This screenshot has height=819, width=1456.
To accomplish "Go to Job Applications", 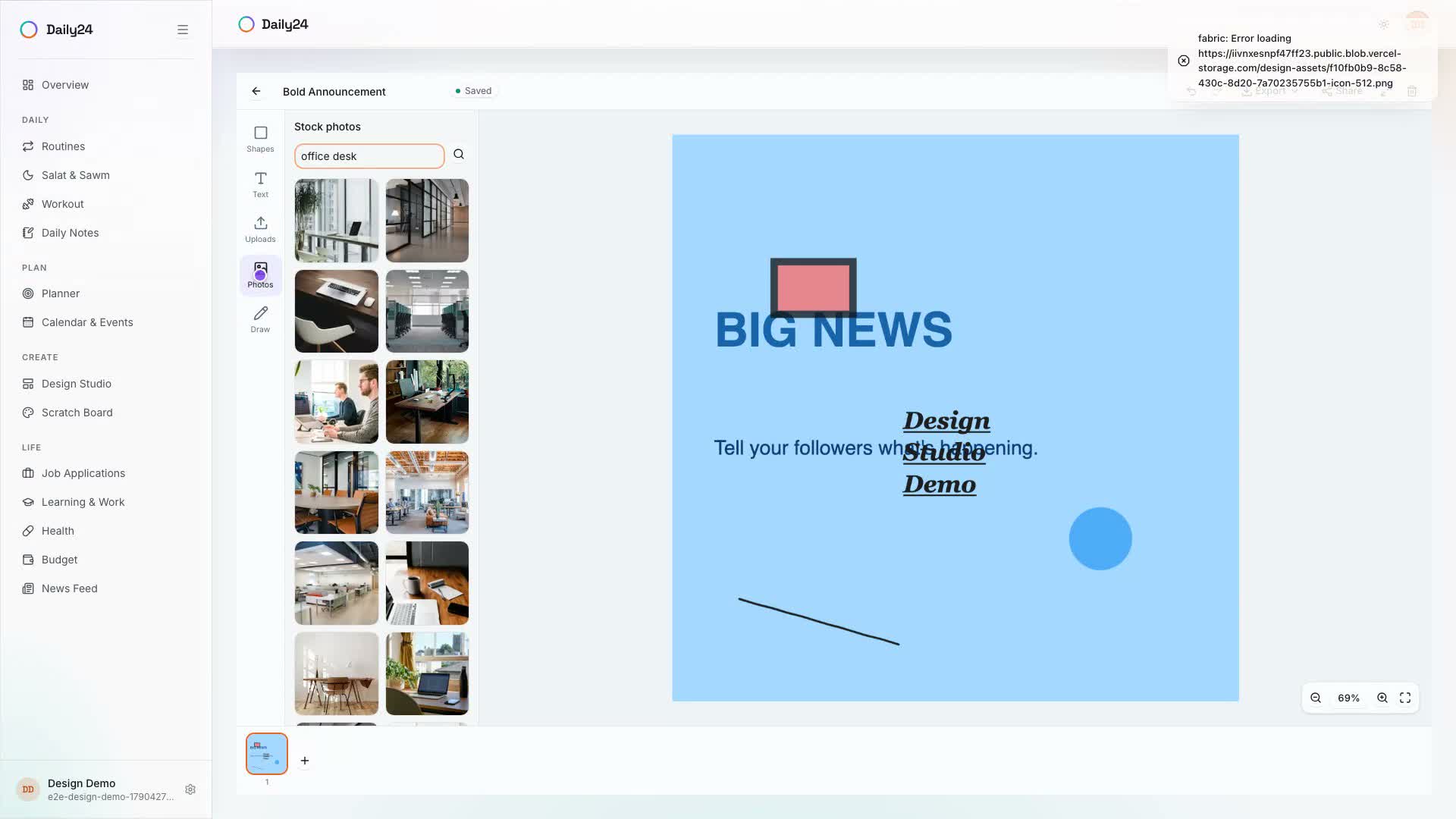I will pyautogui.click(x=106, y=473).
